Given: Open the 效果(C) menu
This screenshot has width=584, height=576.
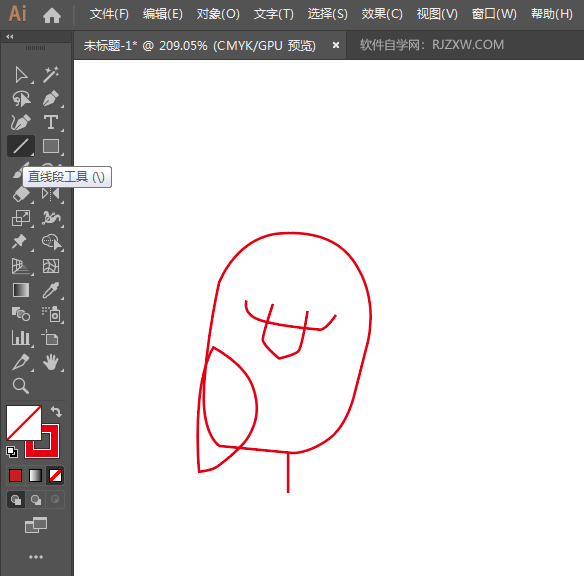Looking at the screenshot, I should (382, 14).
